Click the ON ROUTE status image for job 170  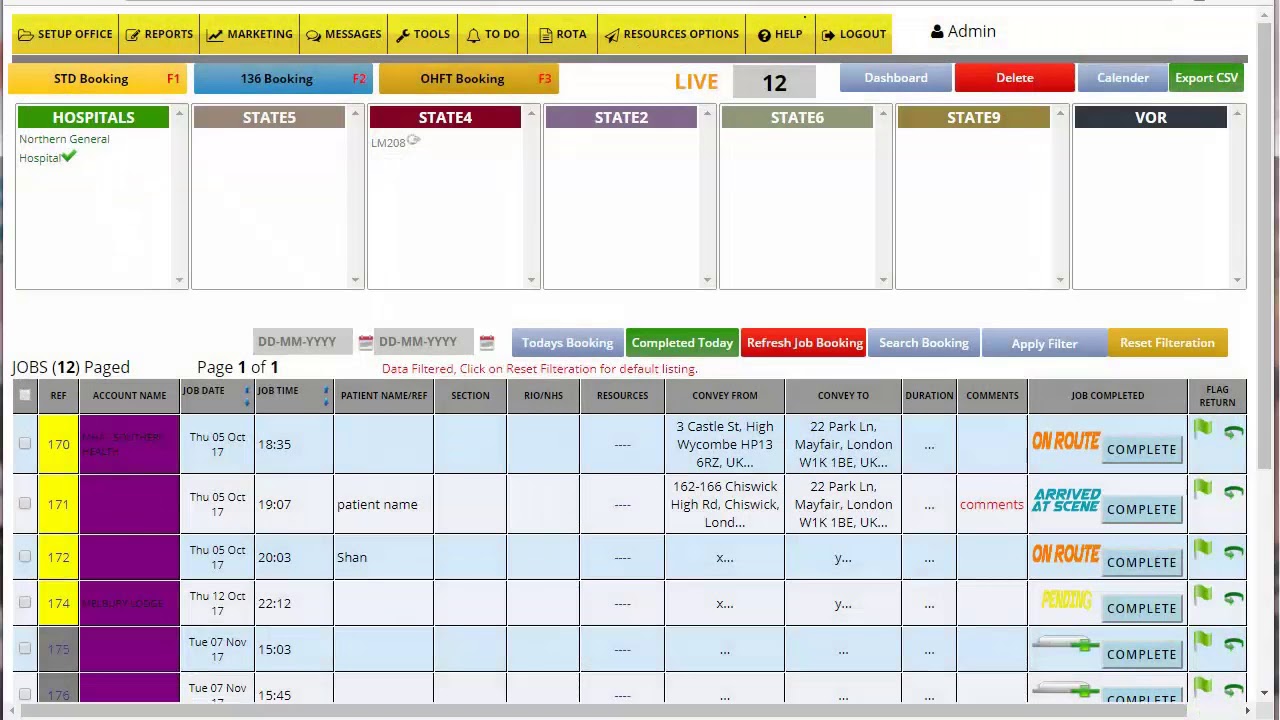[x=1066, y=441]
